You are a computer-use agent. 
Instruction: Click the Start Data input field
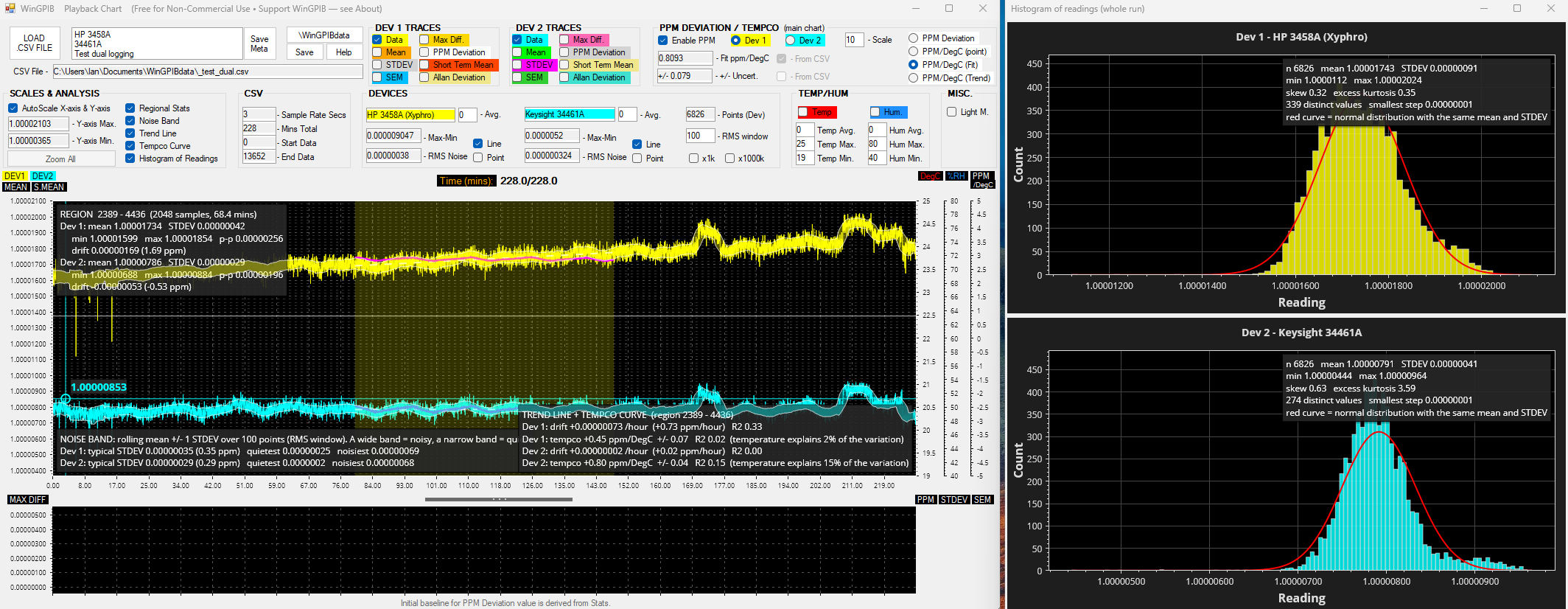[x=259, y=142]
